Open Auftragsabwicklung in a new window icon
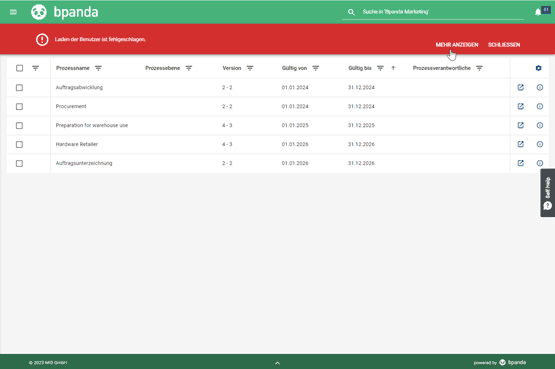The width and height of the screenshot is (555, 369). point(520,87)
